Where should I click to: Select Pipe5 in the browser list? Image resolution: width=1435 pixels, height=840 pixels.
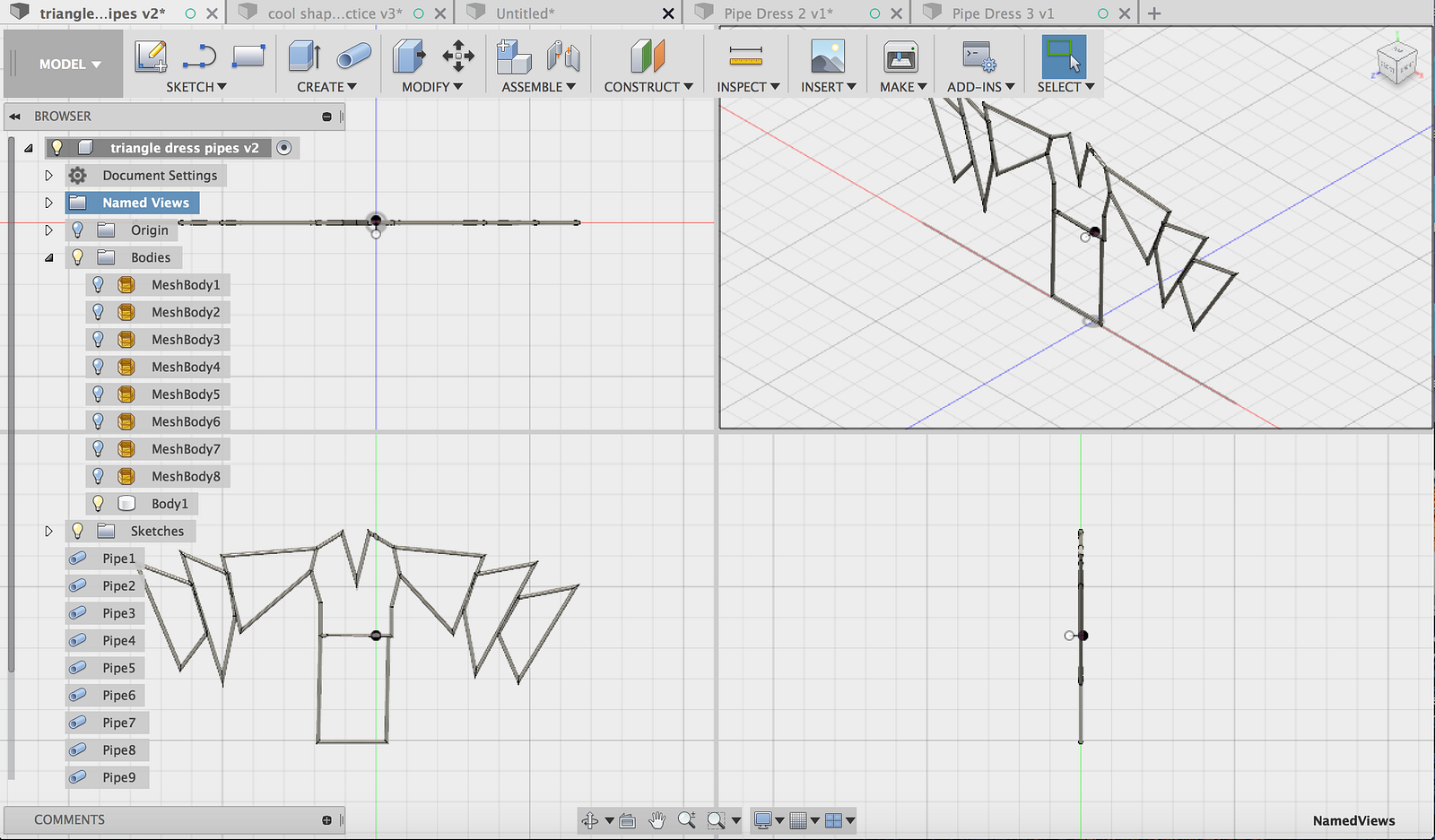[118, 668]
